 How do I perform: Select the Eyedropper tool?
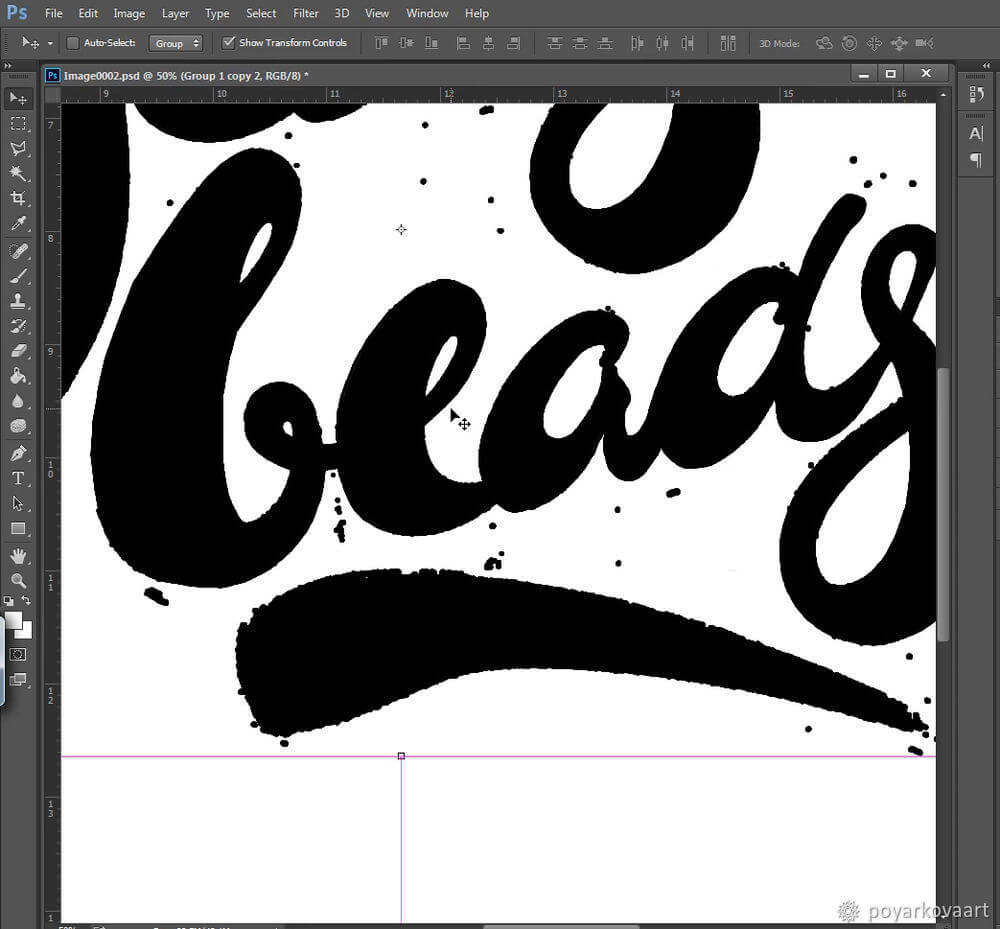[x=18, y=223]
